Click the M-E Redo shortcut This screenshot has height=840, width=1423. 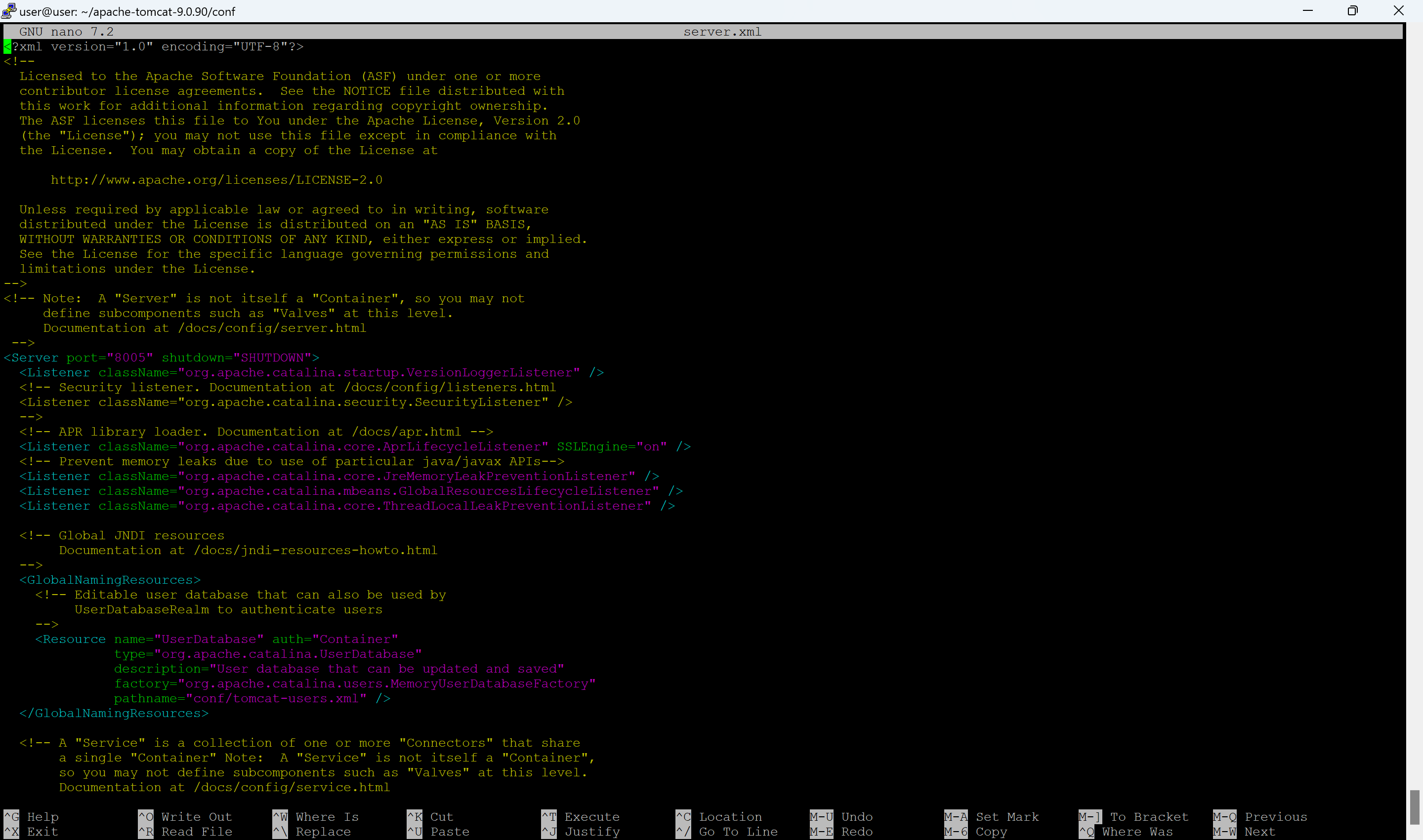[841, 832]
